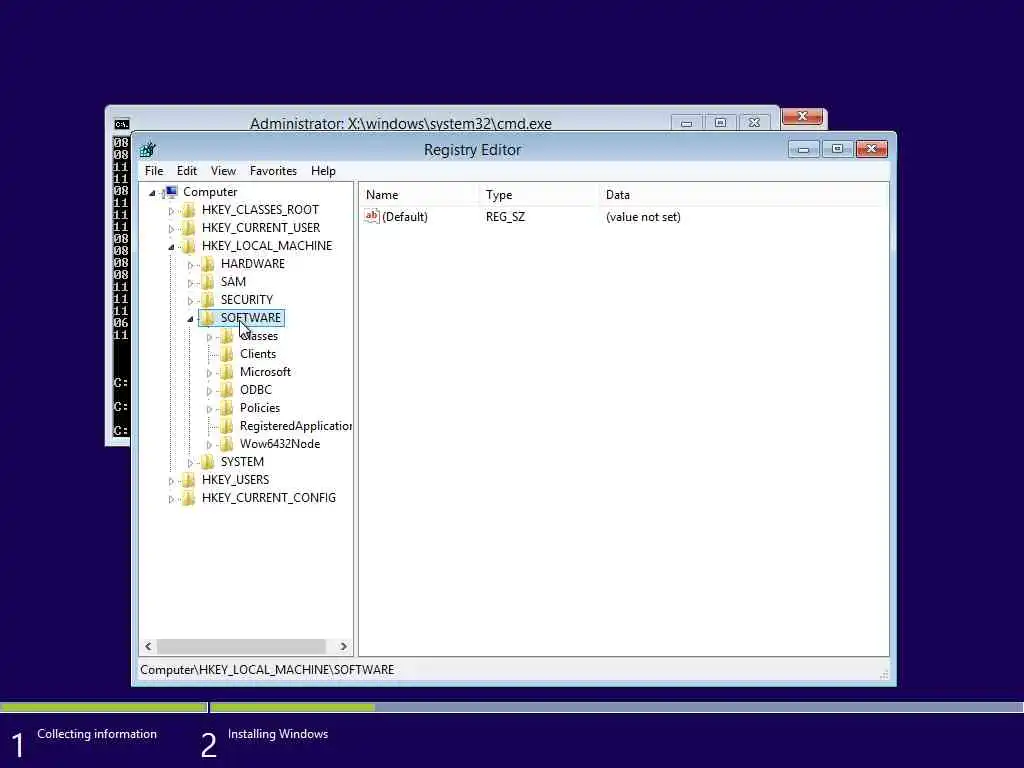Click the HKEY_CLASSES_ROOT folder icon
1024x768 pixels.
click(189, 210)
